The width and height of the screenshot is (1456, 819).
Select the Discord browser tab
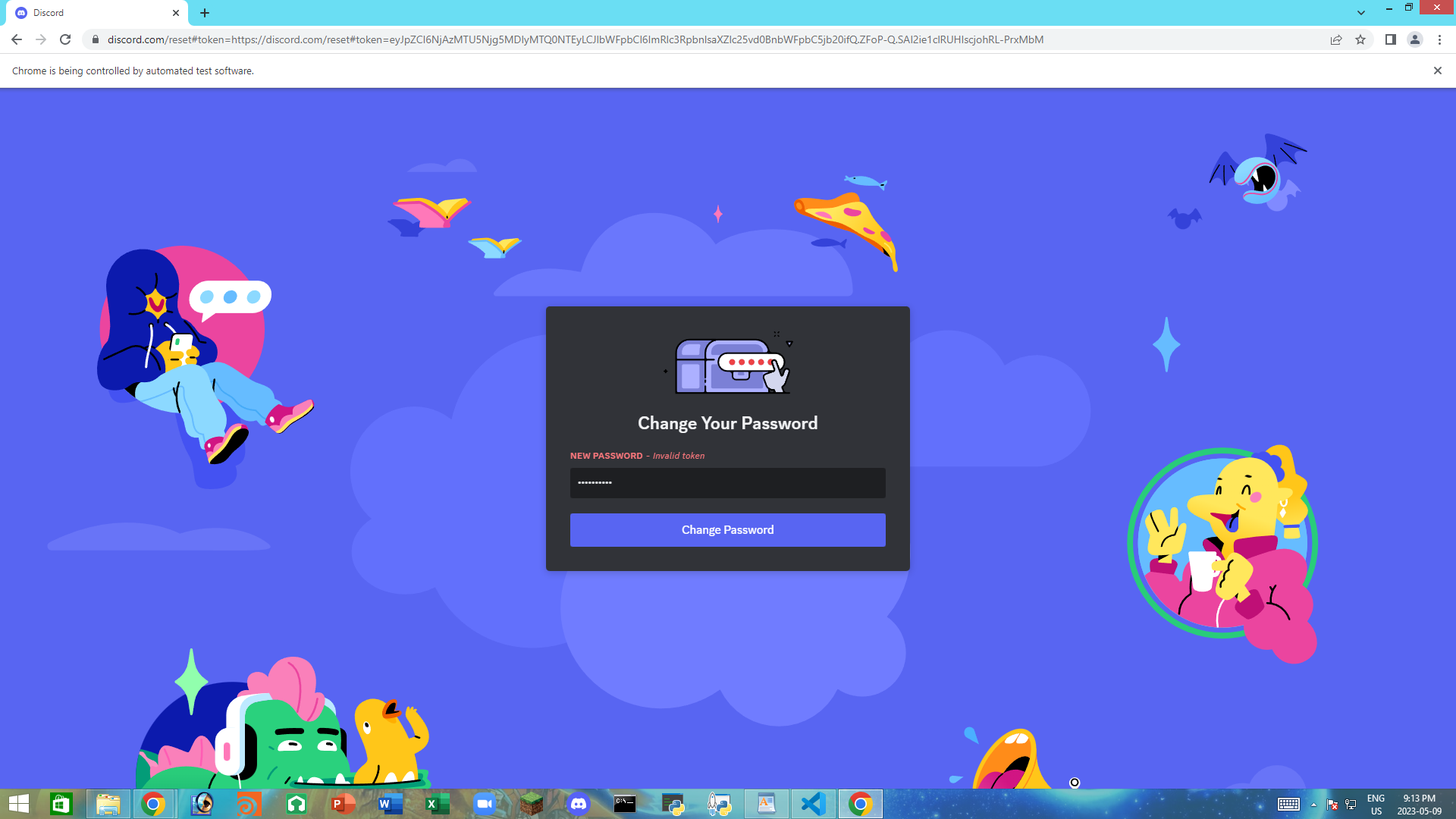pyautogui.click(x=91, y=13)
